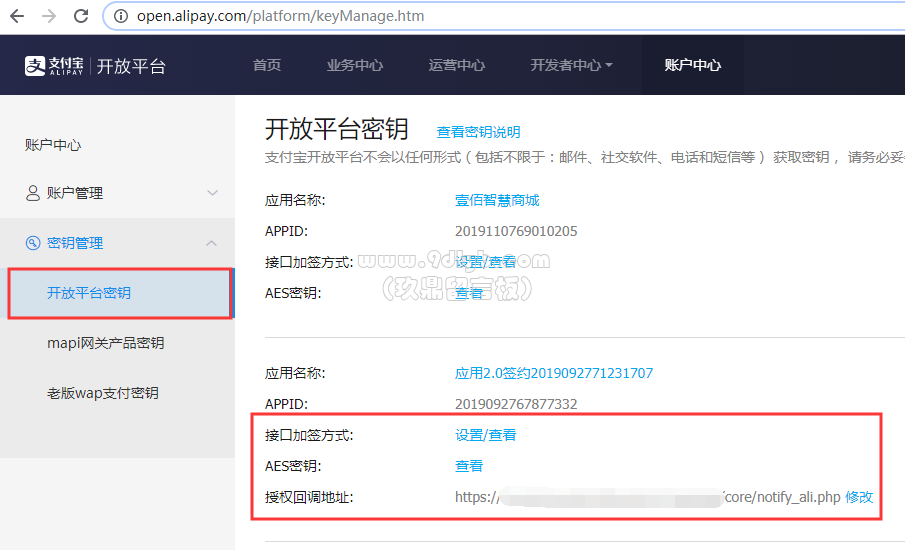
Task: Expand the 开发者中心 dropdown menu
Action: tap(571, 65)
